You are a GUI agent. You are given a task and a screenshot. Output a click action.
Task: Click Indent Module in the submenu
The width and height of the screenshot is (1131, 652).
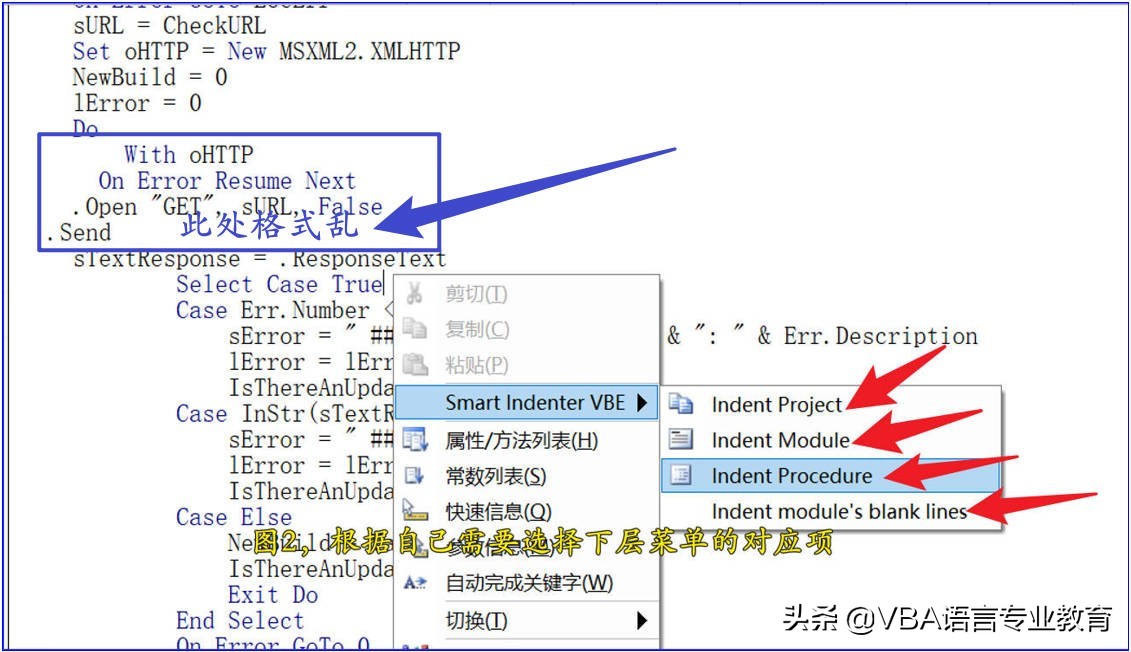780,438
